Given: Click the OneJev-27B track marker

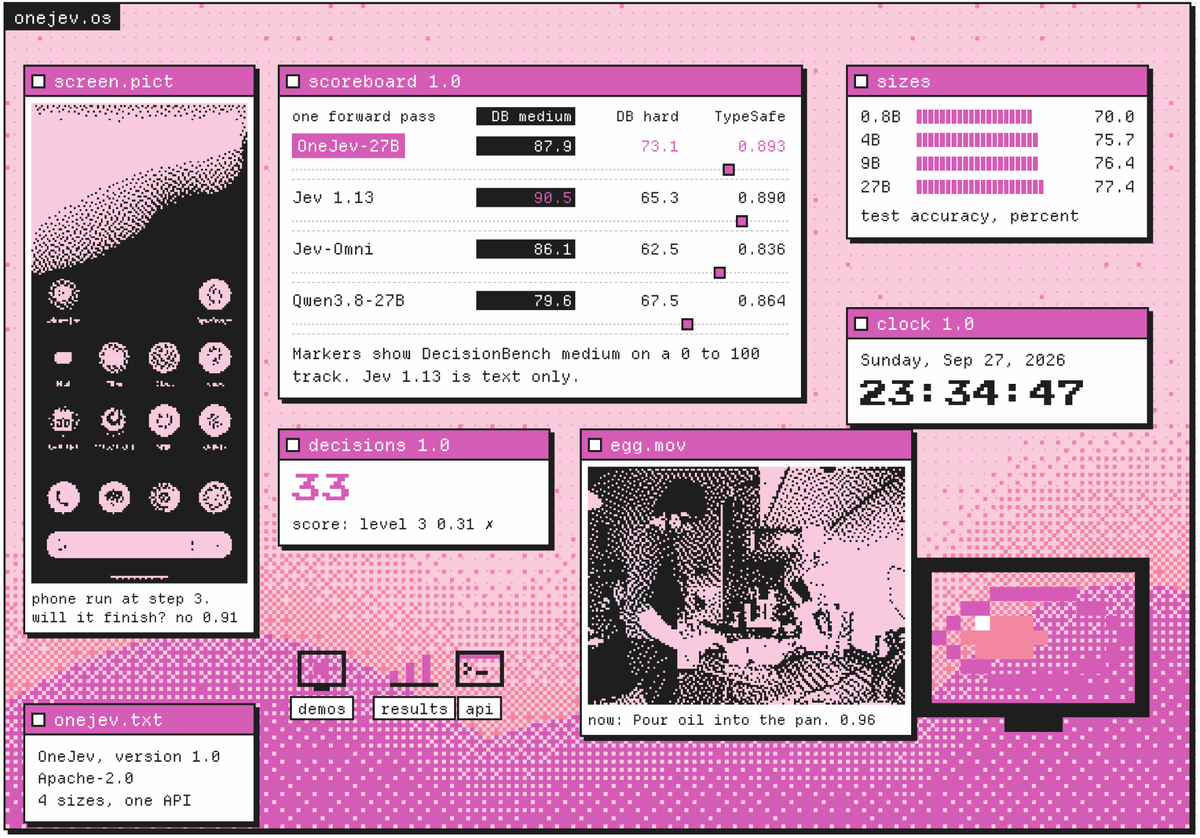Looking at the screenshot, I should coord(729,170).
